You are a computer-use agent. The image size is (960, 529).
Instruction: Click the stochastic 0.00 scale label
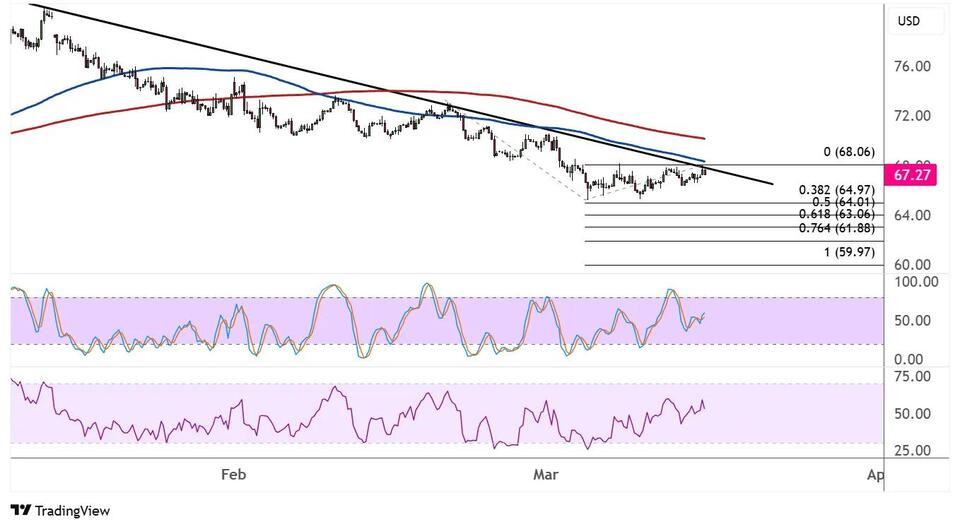point(909,360)
